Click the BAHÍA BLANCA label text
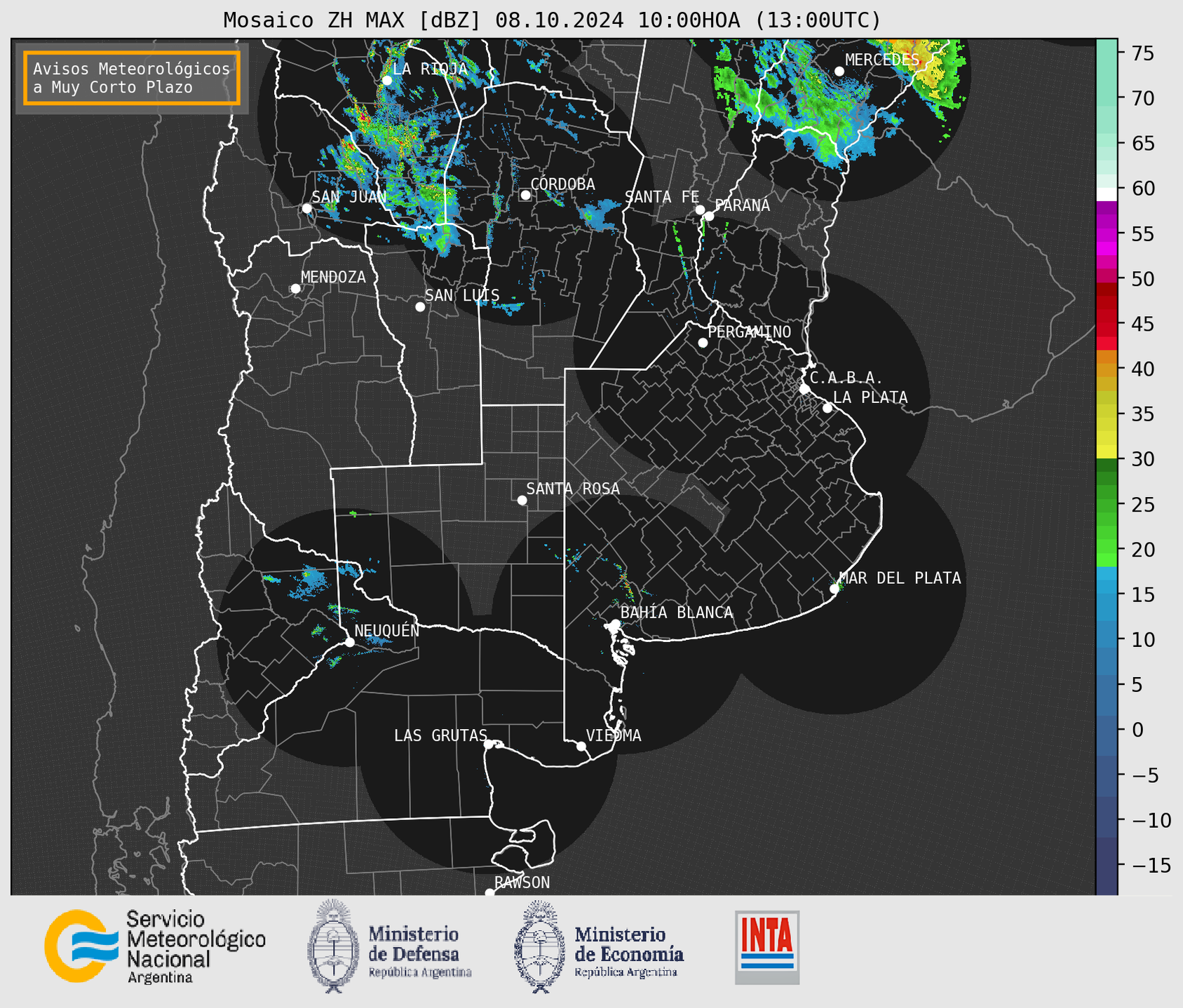This screenshot has height=1008, width=1183. pyautogui.click(x=677, y=612)
